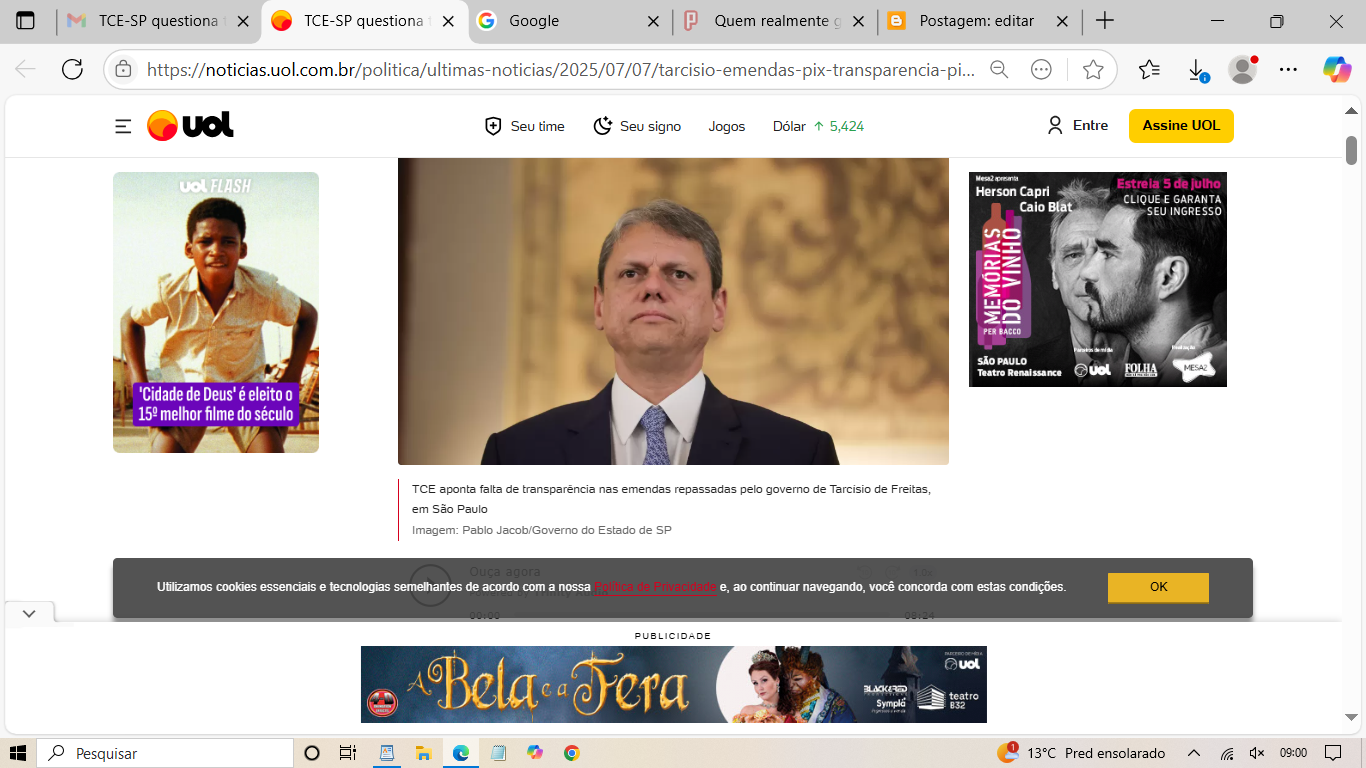Screen dimensions: 1366x768
Task: Open the tab actions menu icon
Action: [25, 21]
